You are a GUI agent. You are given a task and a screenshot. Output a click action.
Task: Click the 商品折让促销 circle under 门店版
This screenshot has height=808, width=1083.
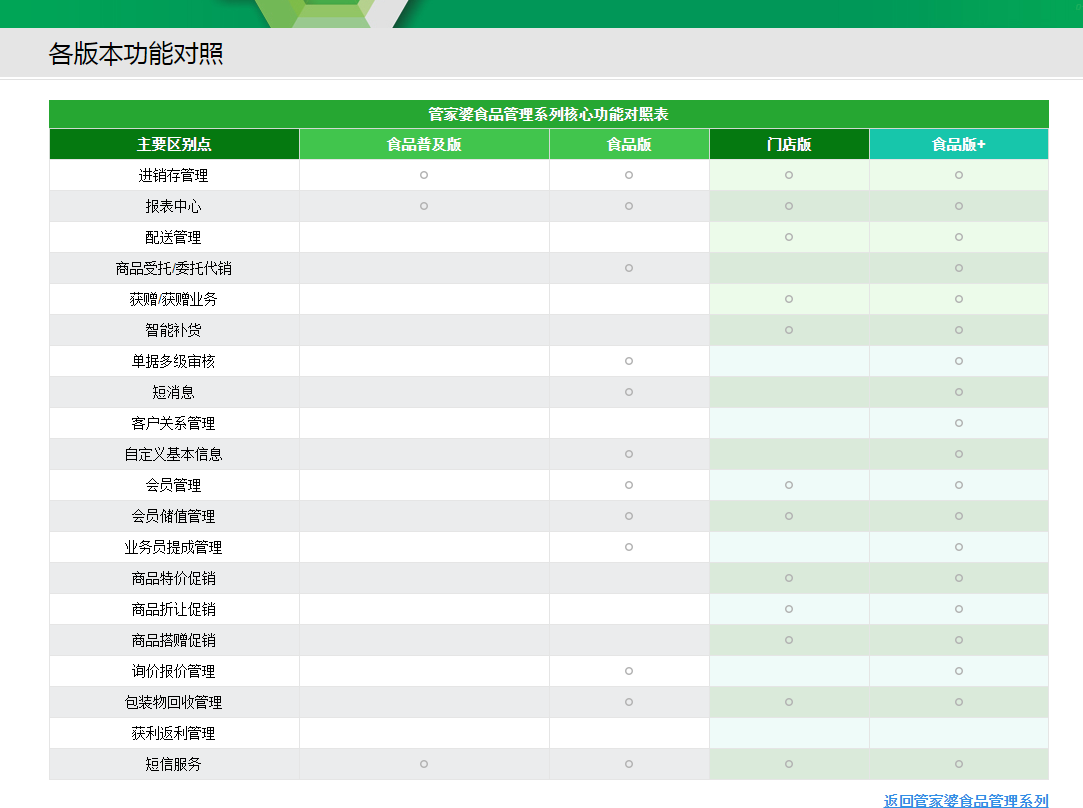click(x=789, y=609)
